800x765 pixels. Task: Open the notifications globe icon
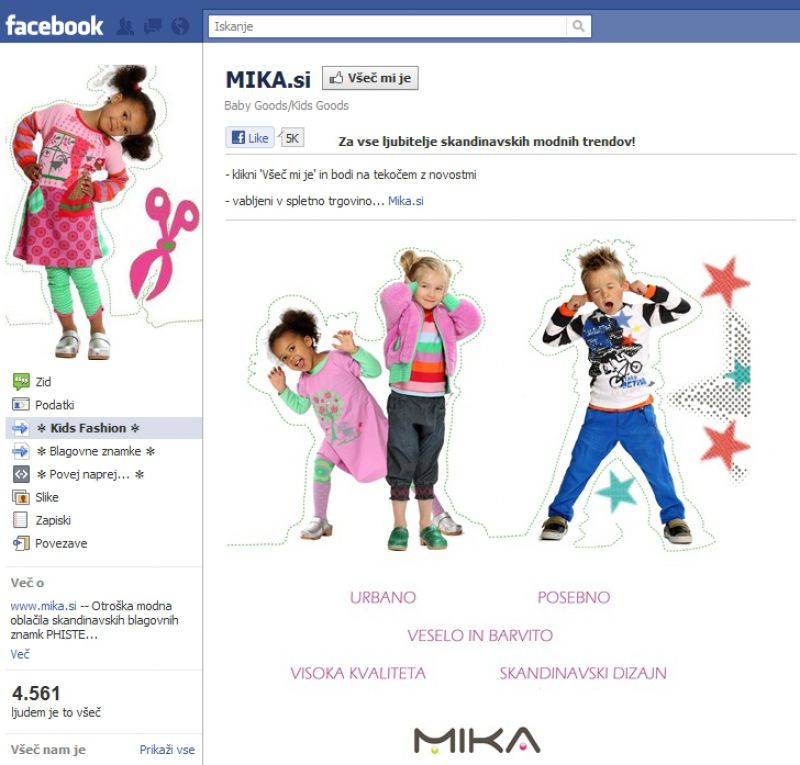point(180,26)
